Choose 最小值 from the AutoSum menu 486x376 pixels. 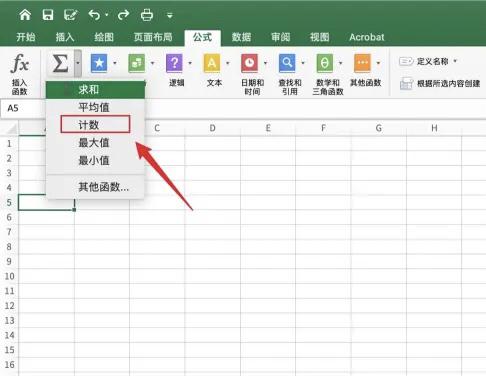pyautogui.click(x=95, y=161)
